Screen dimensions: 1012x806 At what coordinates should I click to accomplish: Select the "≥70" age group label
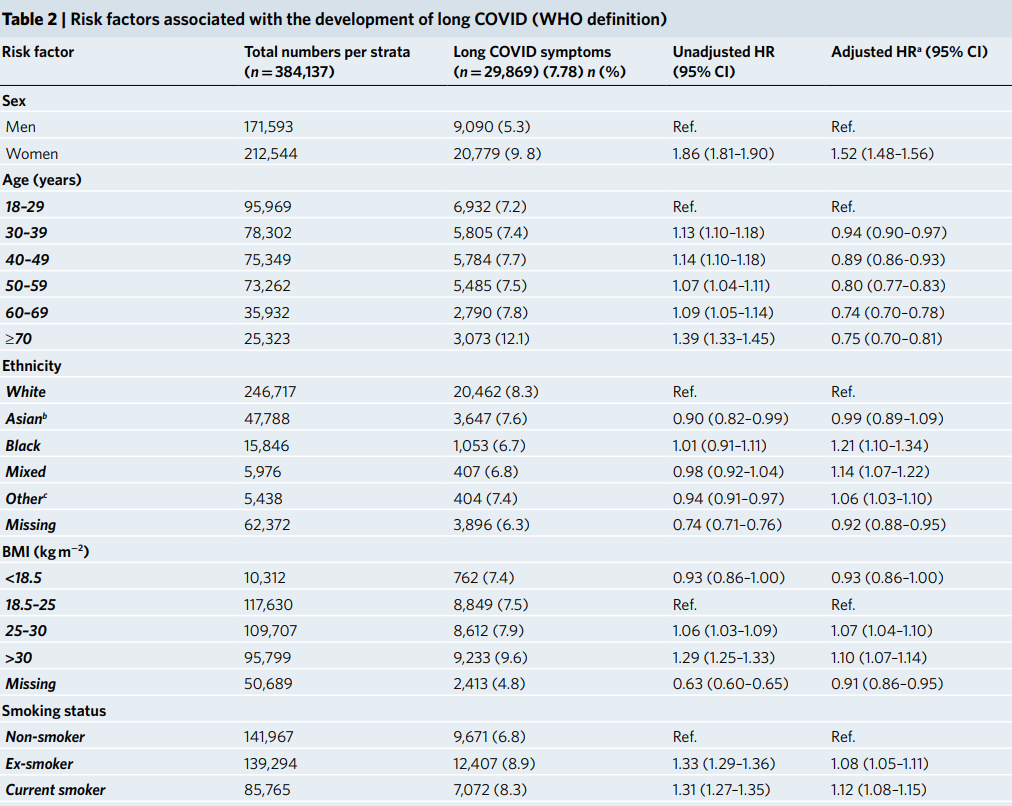(18, 339)
